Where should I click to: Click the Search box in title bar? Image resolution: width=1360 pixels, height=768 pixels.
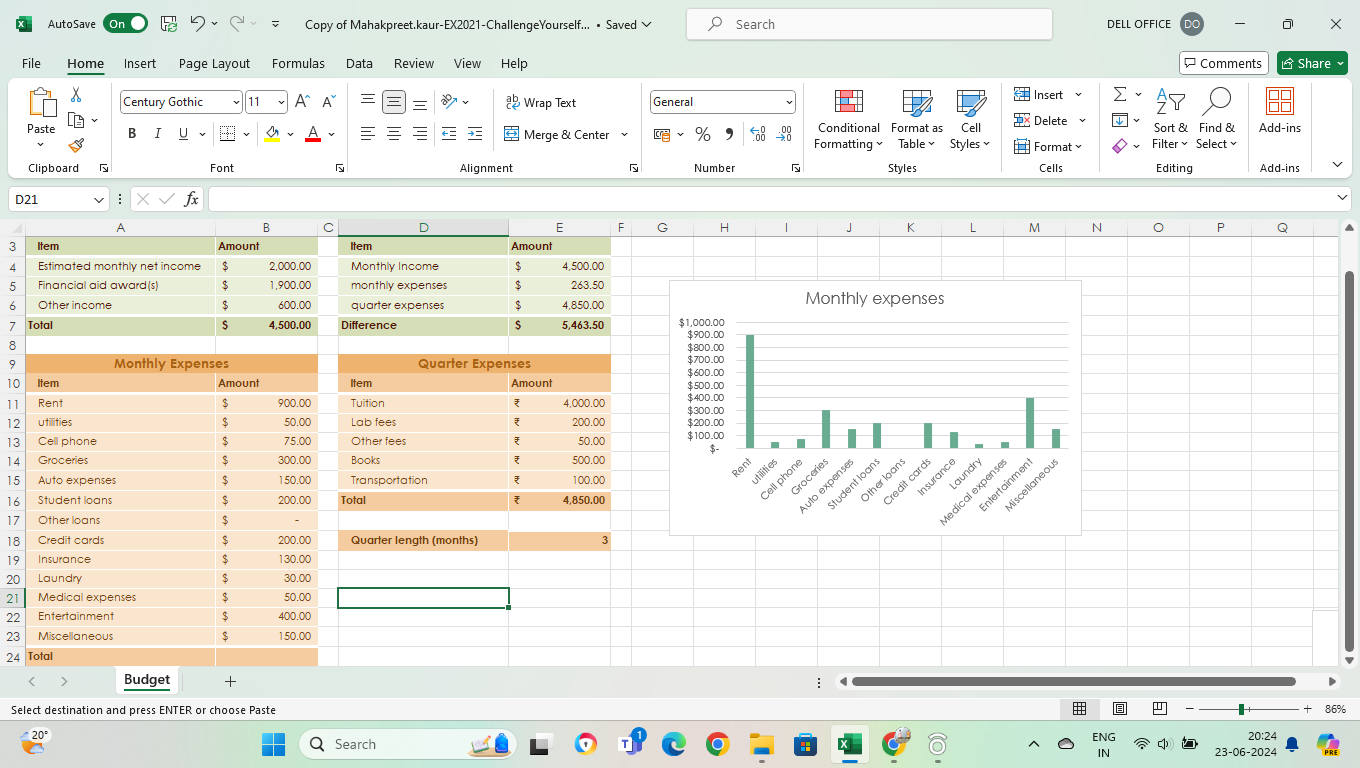(869, 24)
